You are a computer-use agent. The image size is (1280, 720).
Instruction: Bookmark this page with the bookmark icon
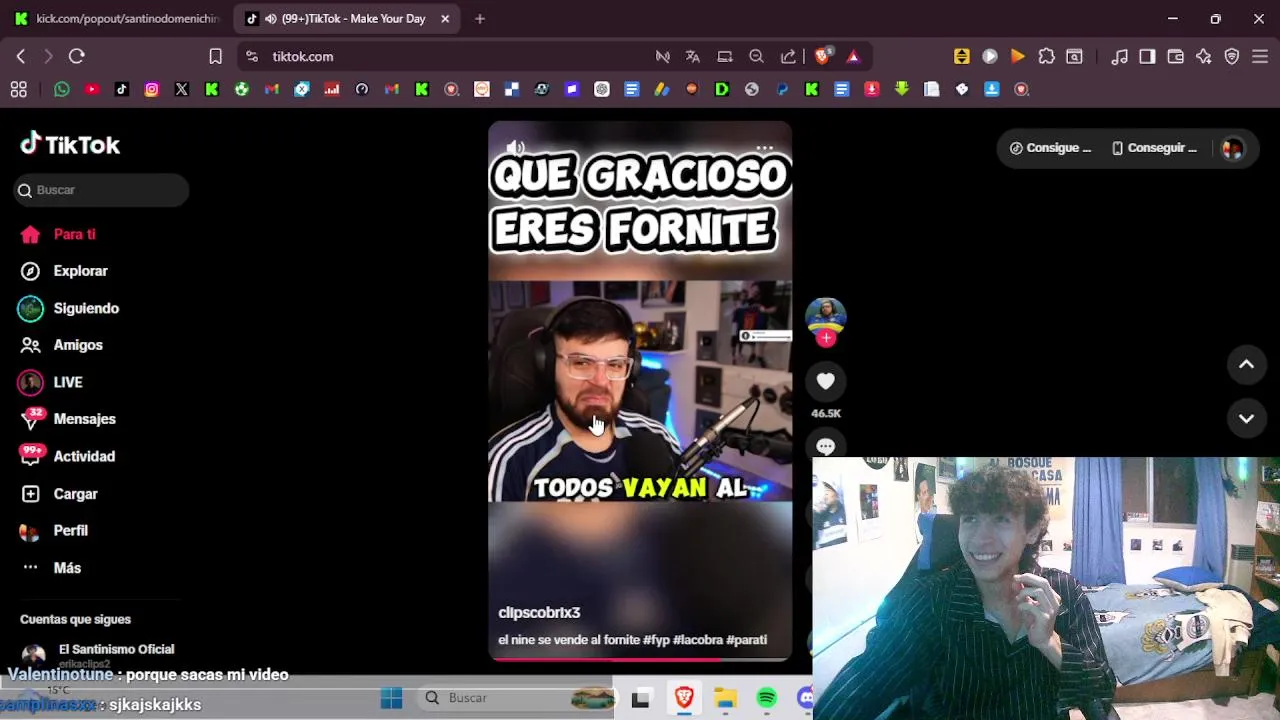tap(215, 57)
